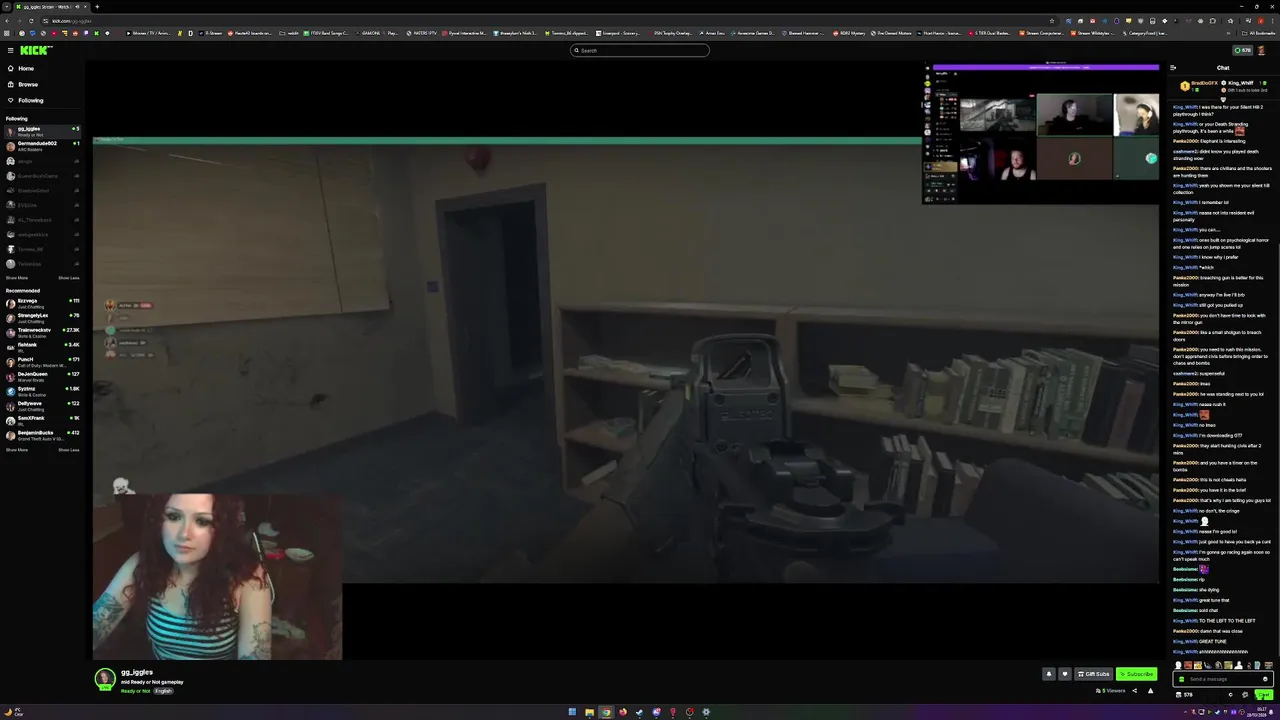1280x720 pixels.
Task: Open the user profile avatar in header
Action: [x=1262, y=50]
